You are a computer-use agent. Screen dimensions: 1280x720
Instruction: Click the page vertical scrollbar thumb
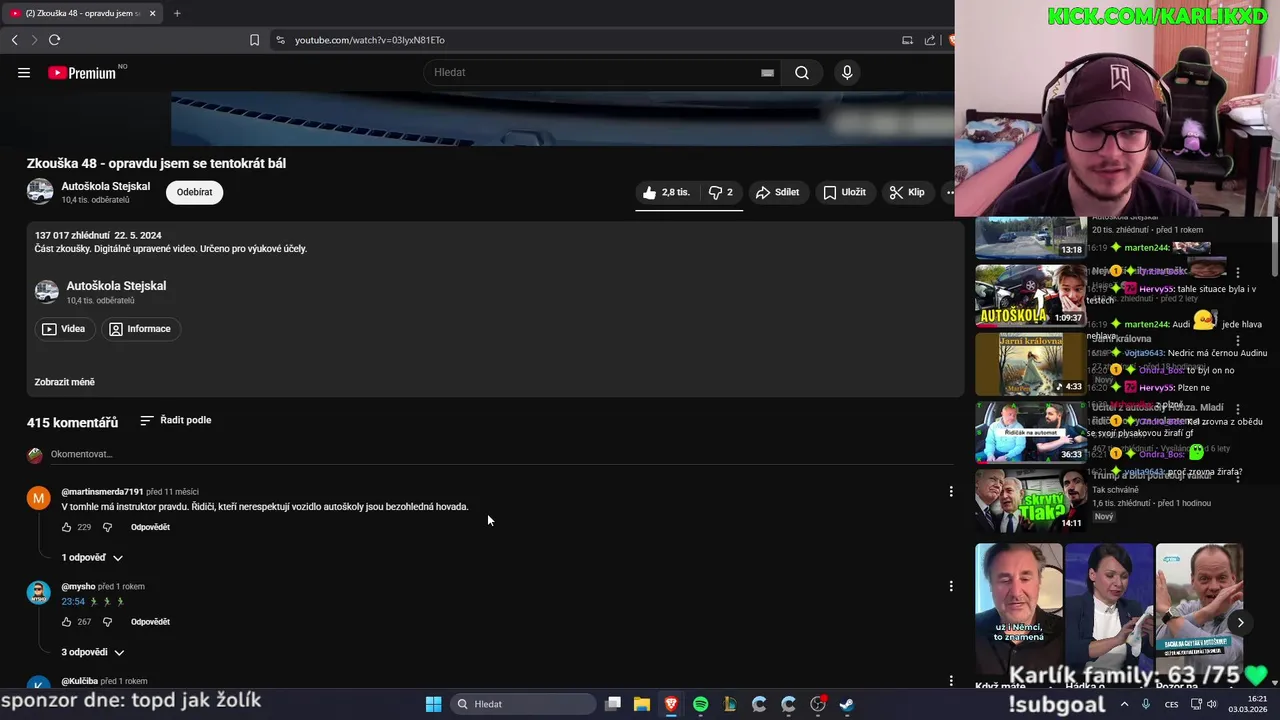coord(1275,247)
